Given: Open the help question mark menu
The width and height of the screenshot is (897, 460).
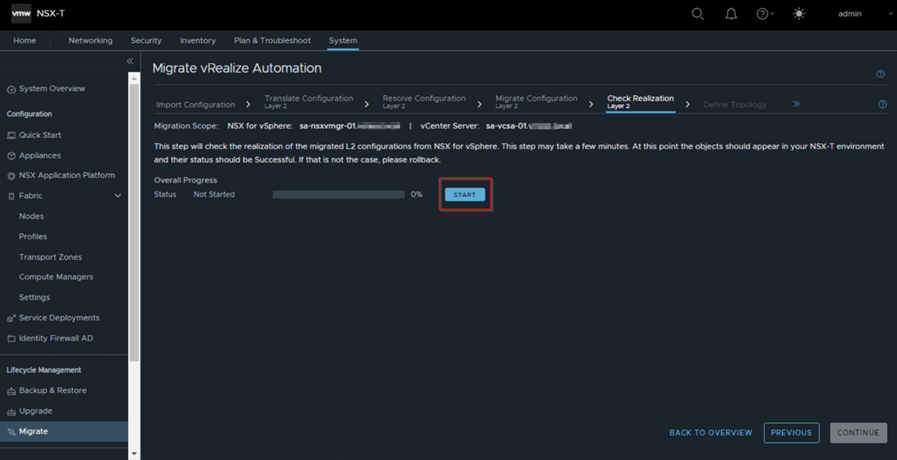Looking at the screenshot, I should 763,14.
